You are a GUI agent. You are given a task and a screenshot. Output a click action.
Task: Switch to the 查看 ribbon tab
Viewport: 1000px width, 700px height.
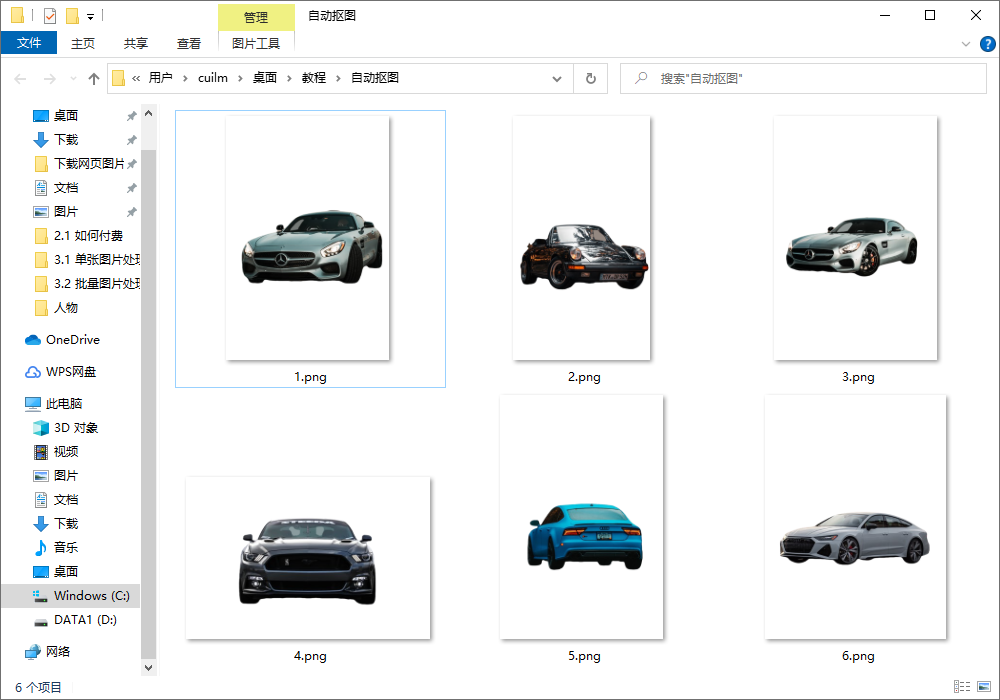189,43
